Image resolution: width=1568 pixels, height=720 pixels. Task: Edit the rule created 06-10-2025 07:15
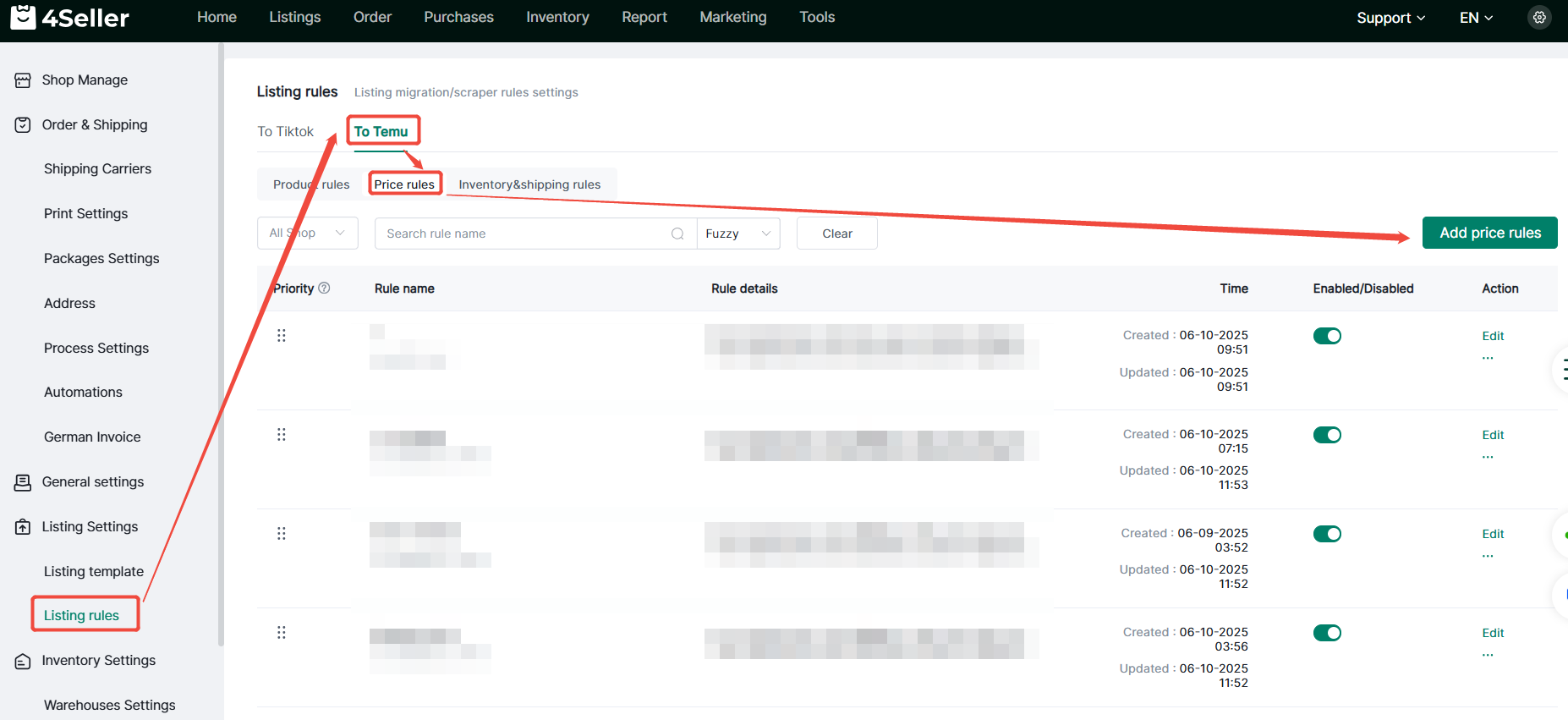[x=1493, y=435]
